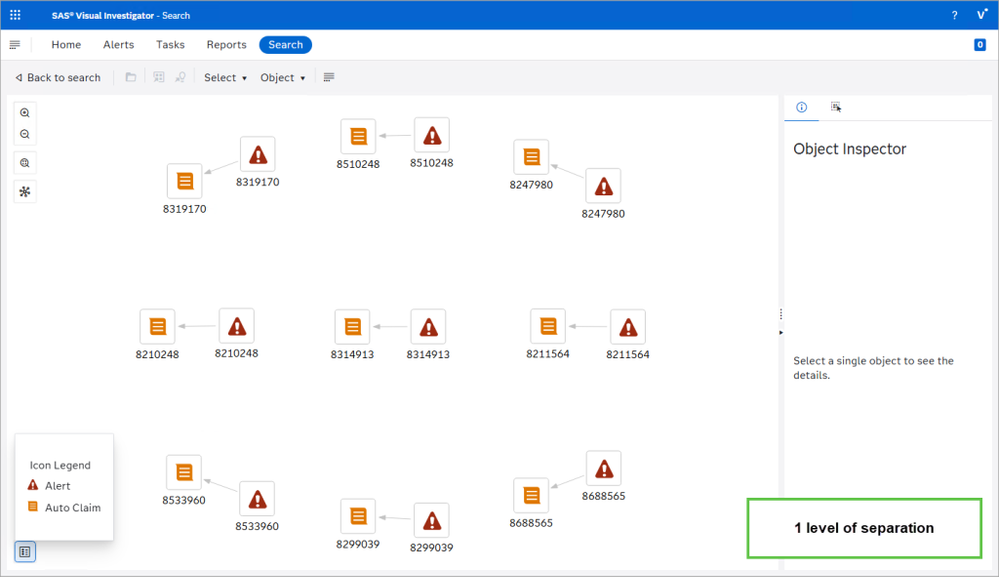Viewport: 999px width, 577px height.
Task: Click the folder toolbar icon
Action: [x=131, y=77]
